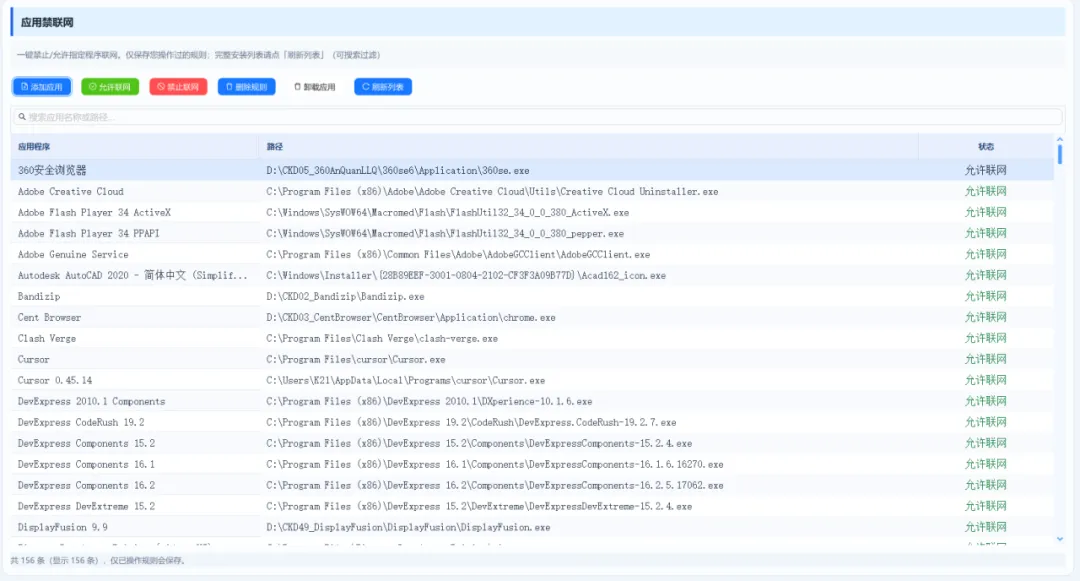The height and width of the screenshot is (581, 1080).
Task: Select Adobe Flash Player 34 PPAPI
Action: coord(88,233)
